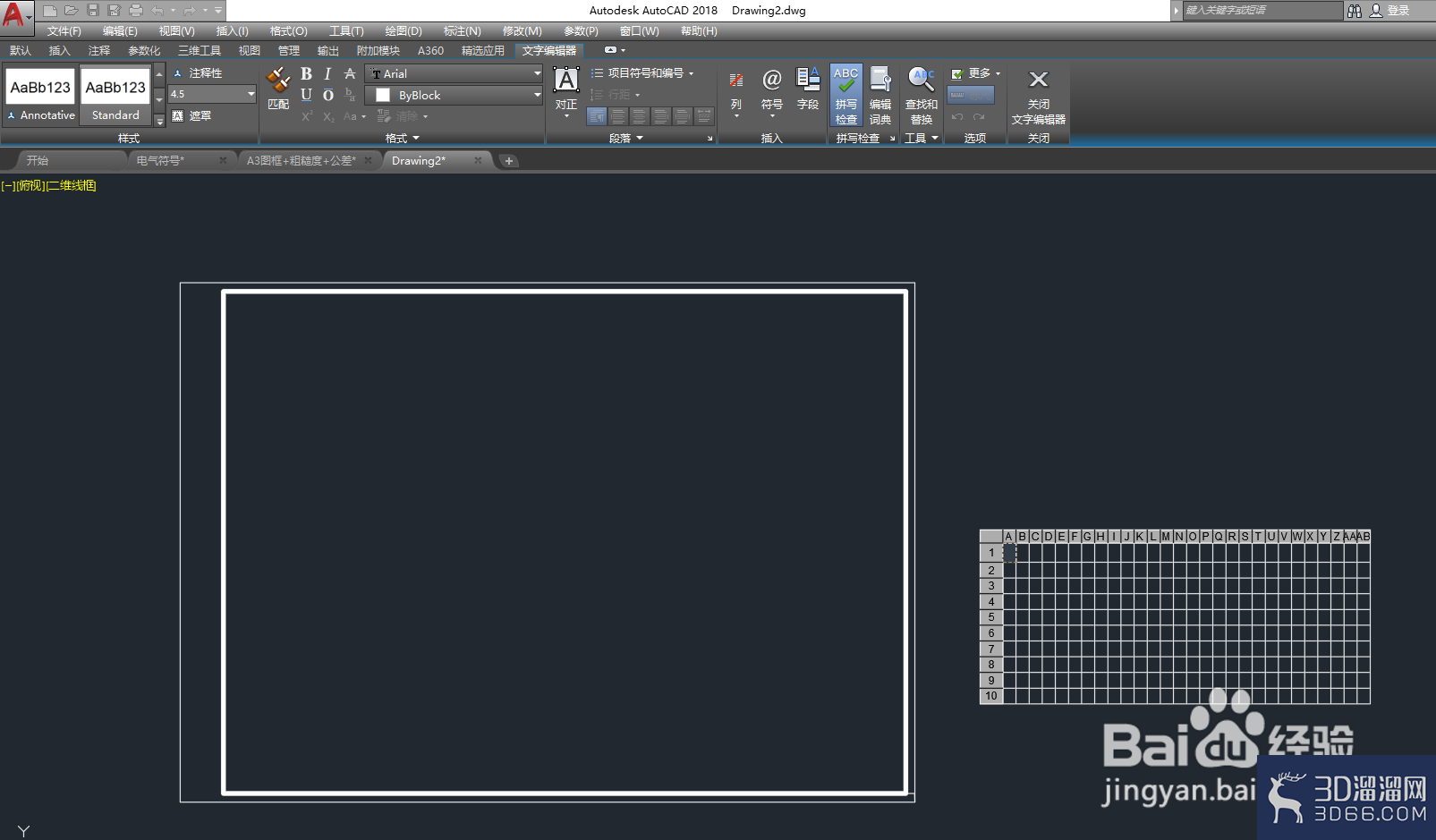
Task: Toggle Italic text formatting
Action: (327, 73)
